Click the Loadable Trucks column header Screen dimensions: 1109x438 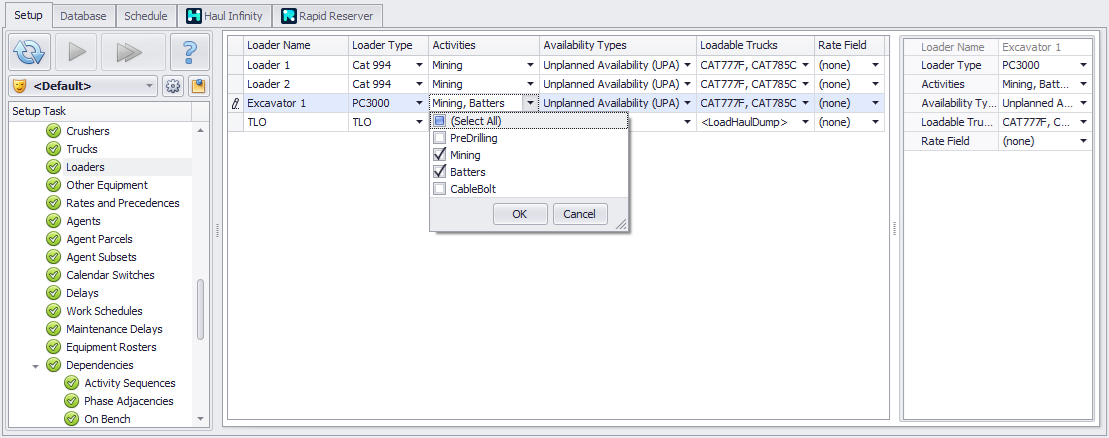(755, 45)
